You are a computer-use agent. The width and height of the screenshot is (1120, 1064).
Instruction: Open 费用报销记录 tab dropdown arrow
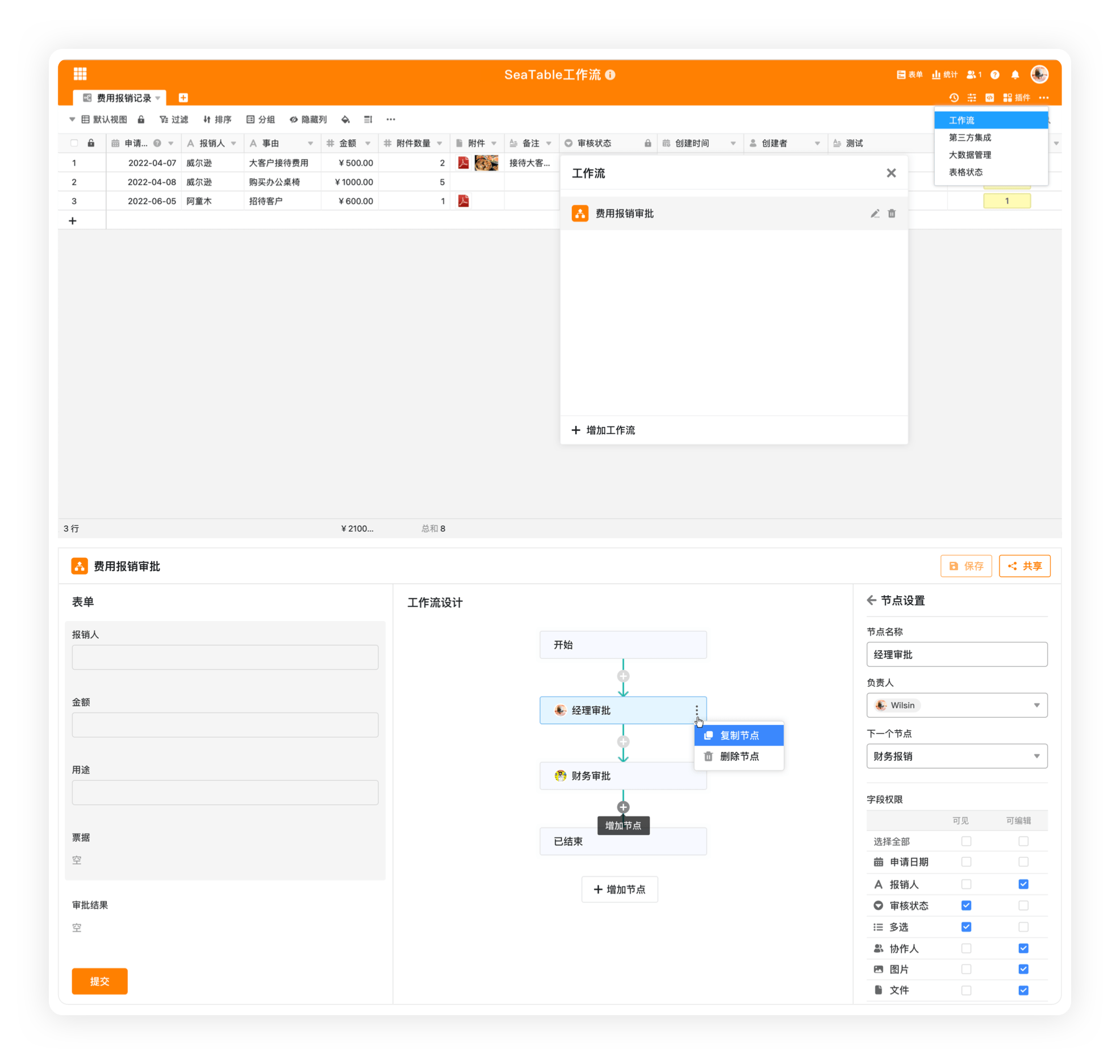click(x=158, y=98)
